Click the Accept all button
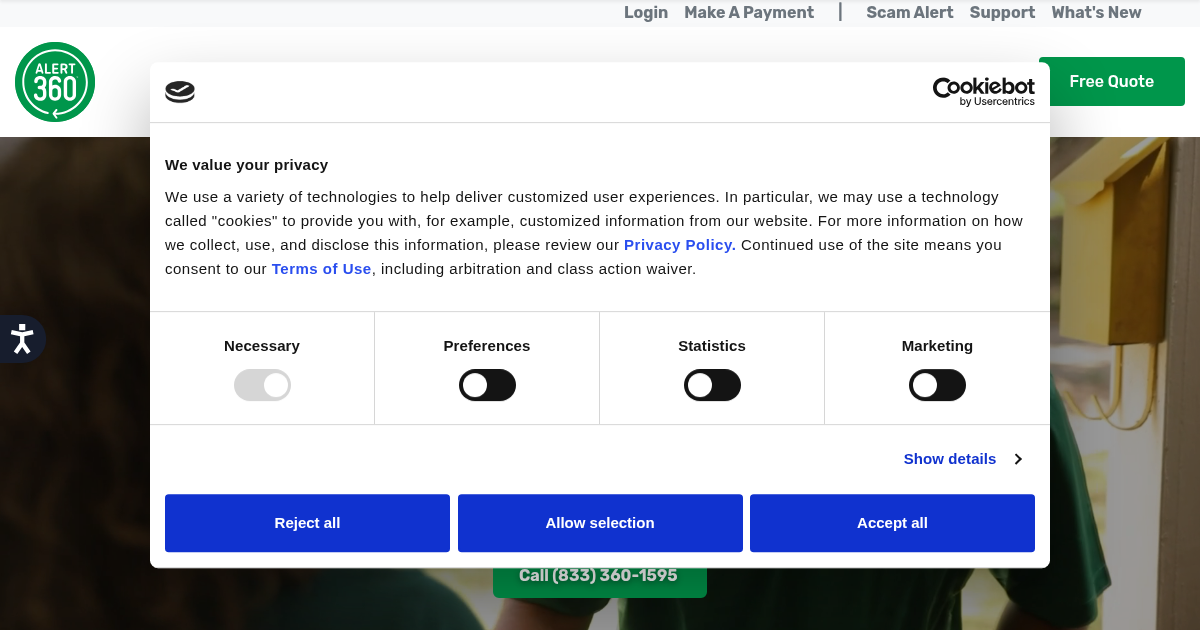 [x=892, y=523]
